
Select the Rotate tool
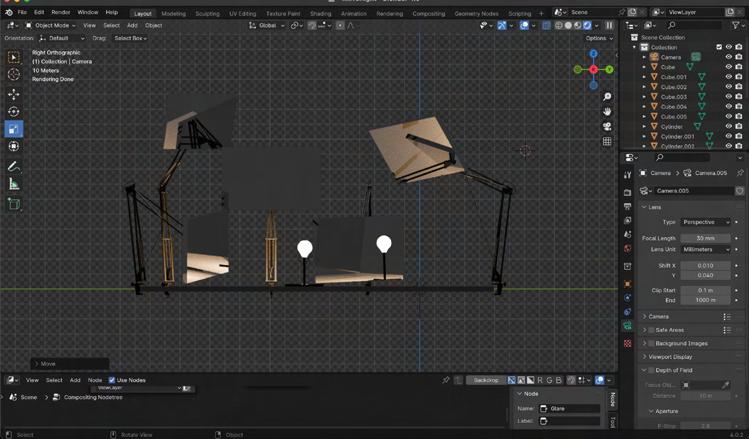point(14,111)
